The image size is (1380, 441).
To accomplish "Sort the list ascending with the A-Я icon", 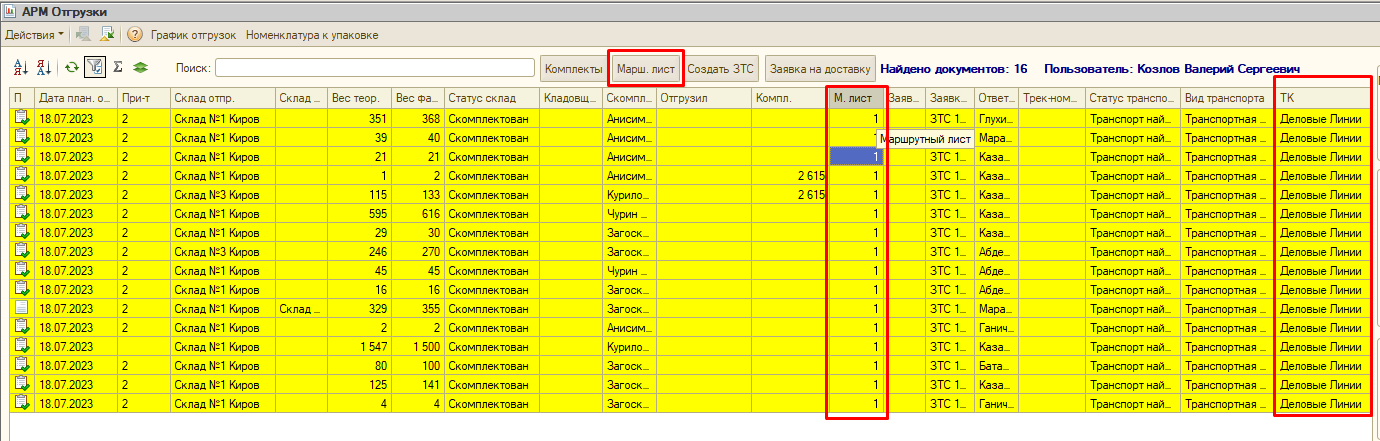I will click(x=21, y=68).
